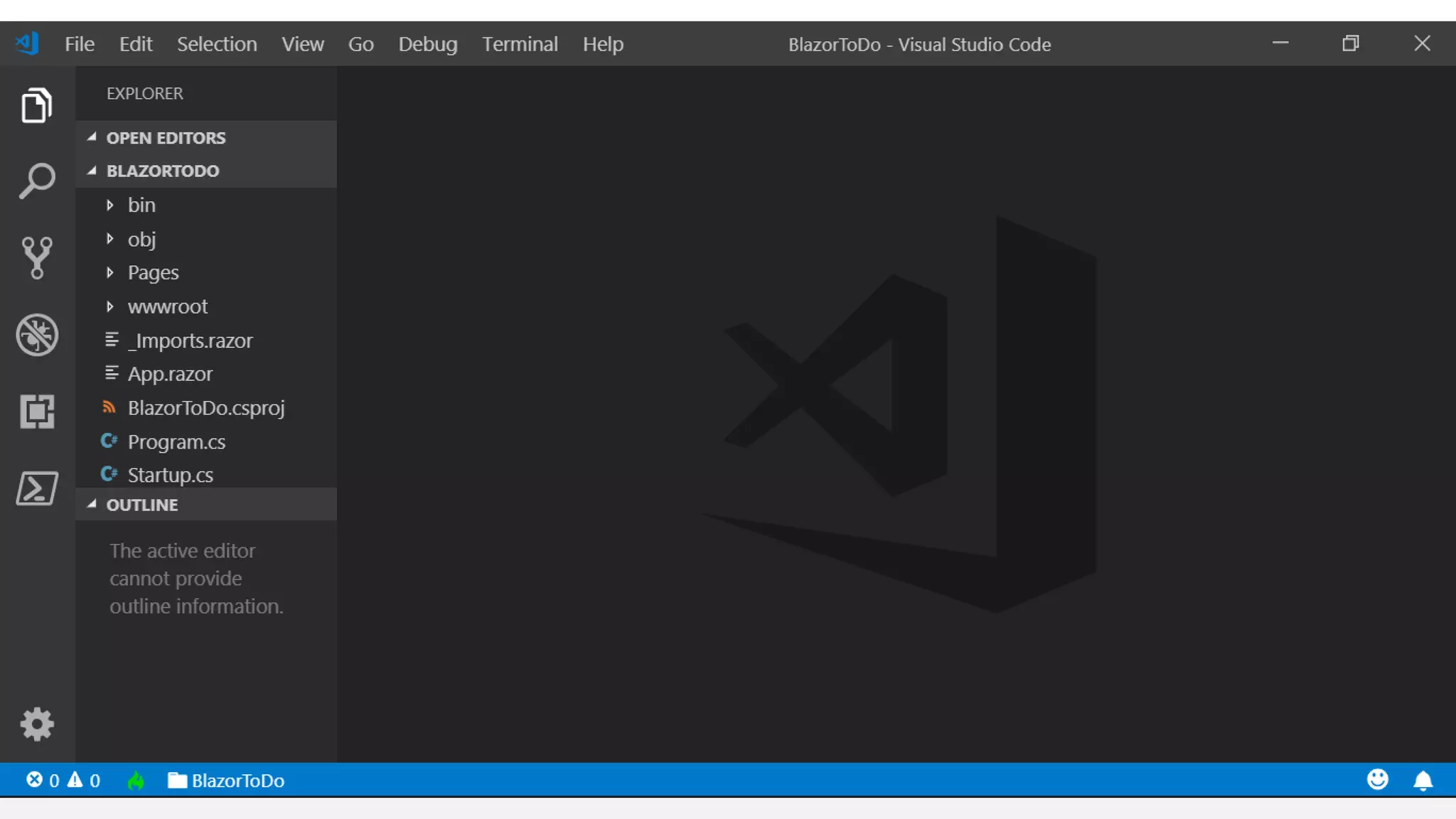
Task: Collapse the OPEN EDITORS section
Action: 166,138
